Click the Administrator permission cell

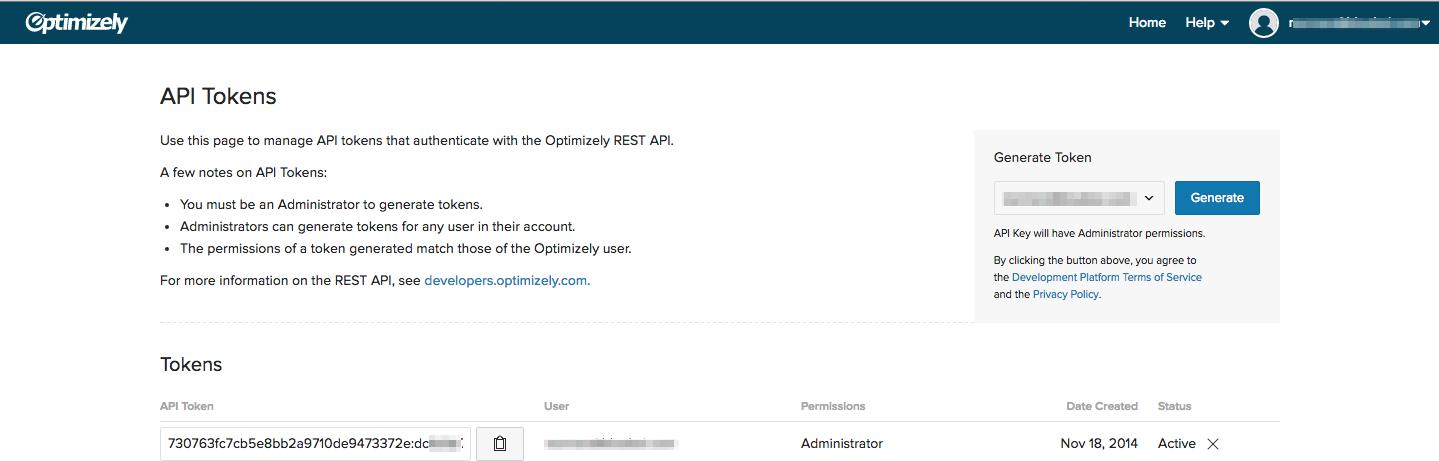(x=842, y=443)
